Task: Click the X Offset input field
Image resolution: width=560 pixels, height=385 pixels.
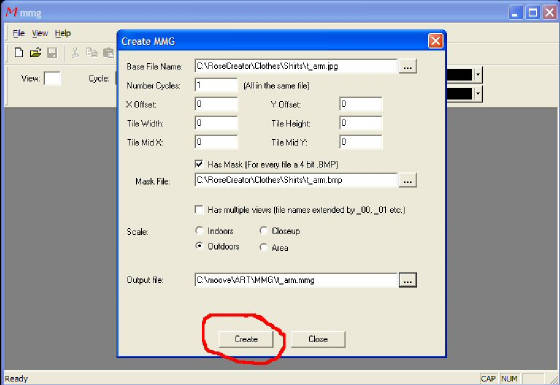Action: pyautogui.click(x=216, y=104)
